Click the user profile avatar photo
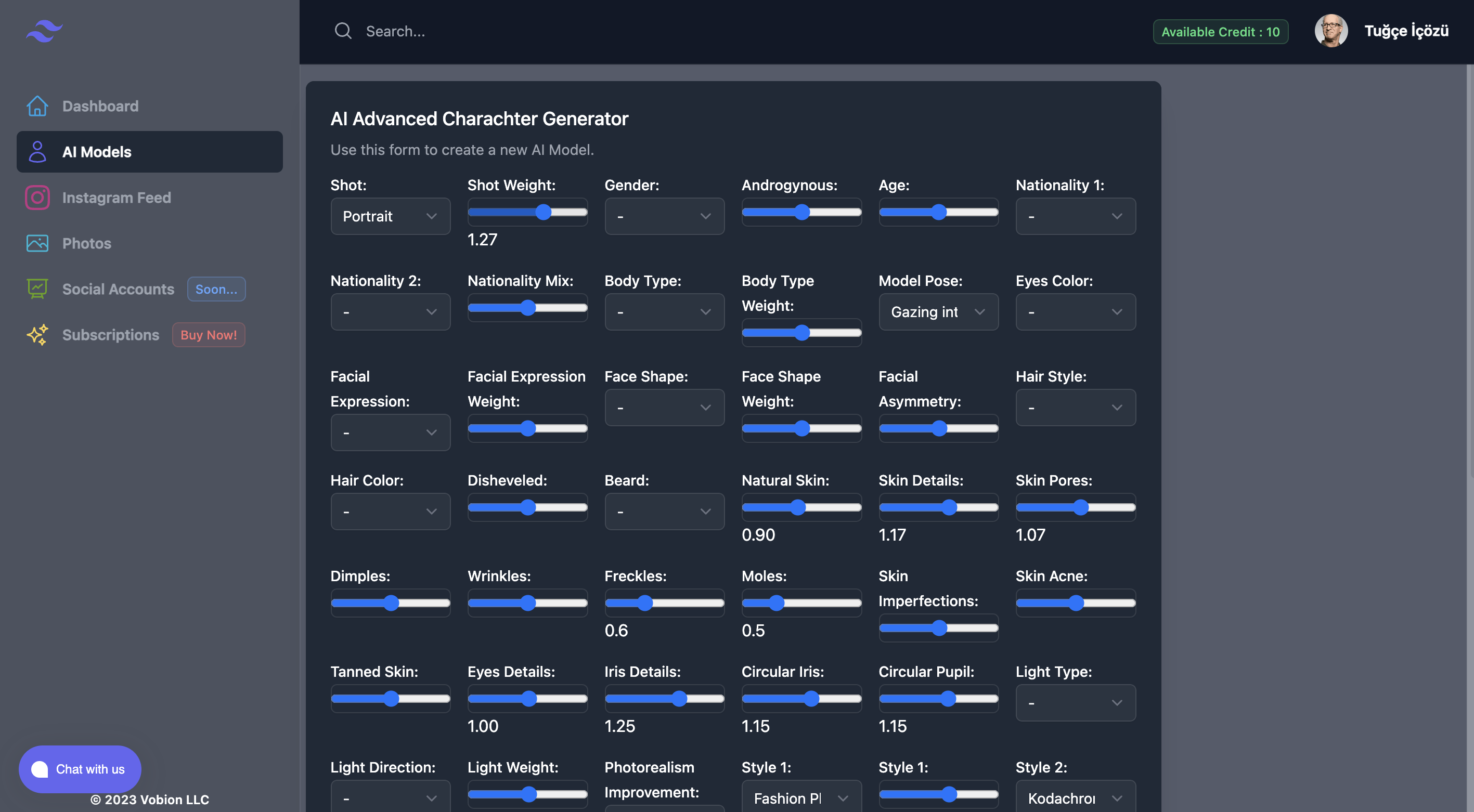The image size is (1474, 812). tap(1330, 31)
